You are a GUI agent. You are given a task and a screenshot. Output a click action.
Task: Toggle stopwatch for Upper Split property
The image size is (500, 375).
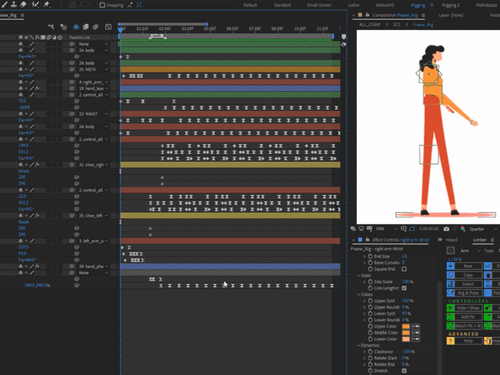(x=370, y=301)
